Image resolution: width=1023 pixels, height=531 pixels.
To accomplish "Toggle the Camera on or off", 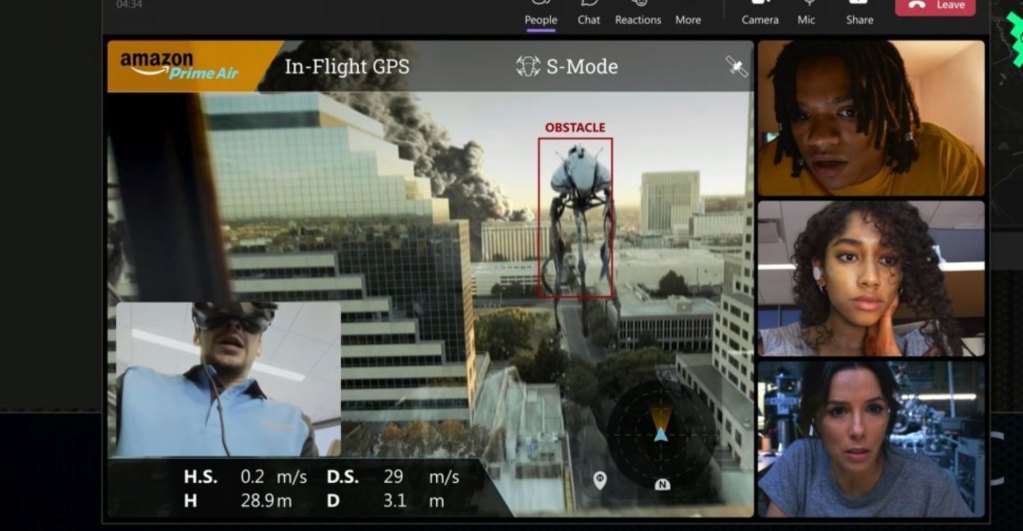I will [760, 13].
